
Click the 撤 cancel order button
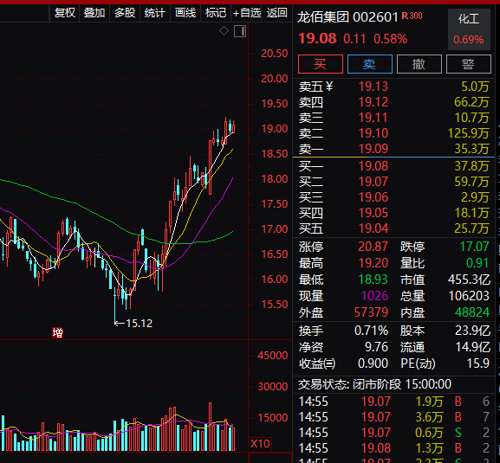pyautogui.click(x=419, y=64)
